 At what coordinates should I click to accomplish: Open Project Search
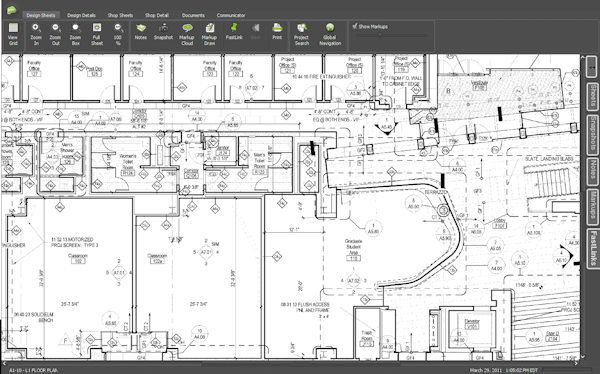(302, 34)
